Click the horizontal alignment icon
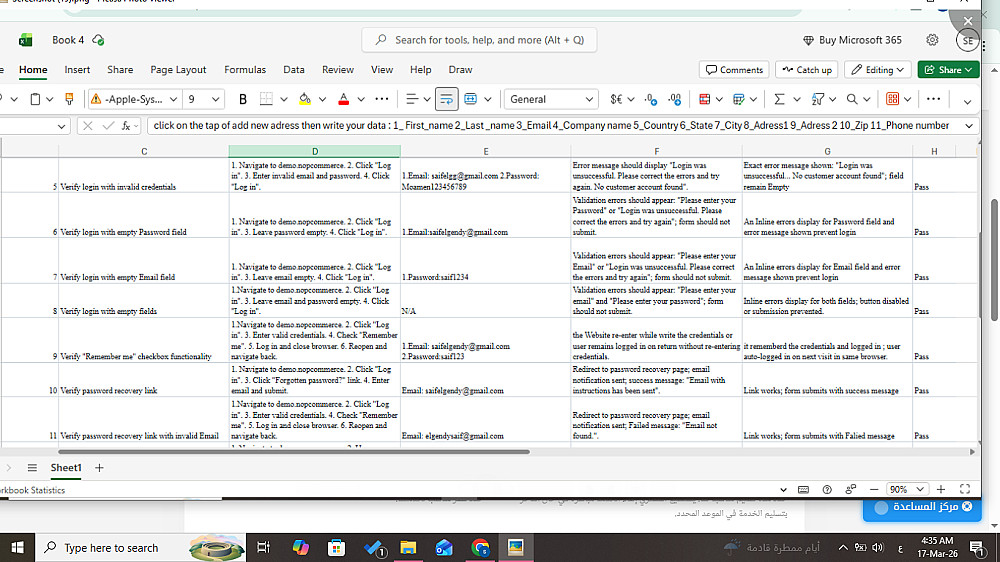1000x562 pixels. click(412, 100)
